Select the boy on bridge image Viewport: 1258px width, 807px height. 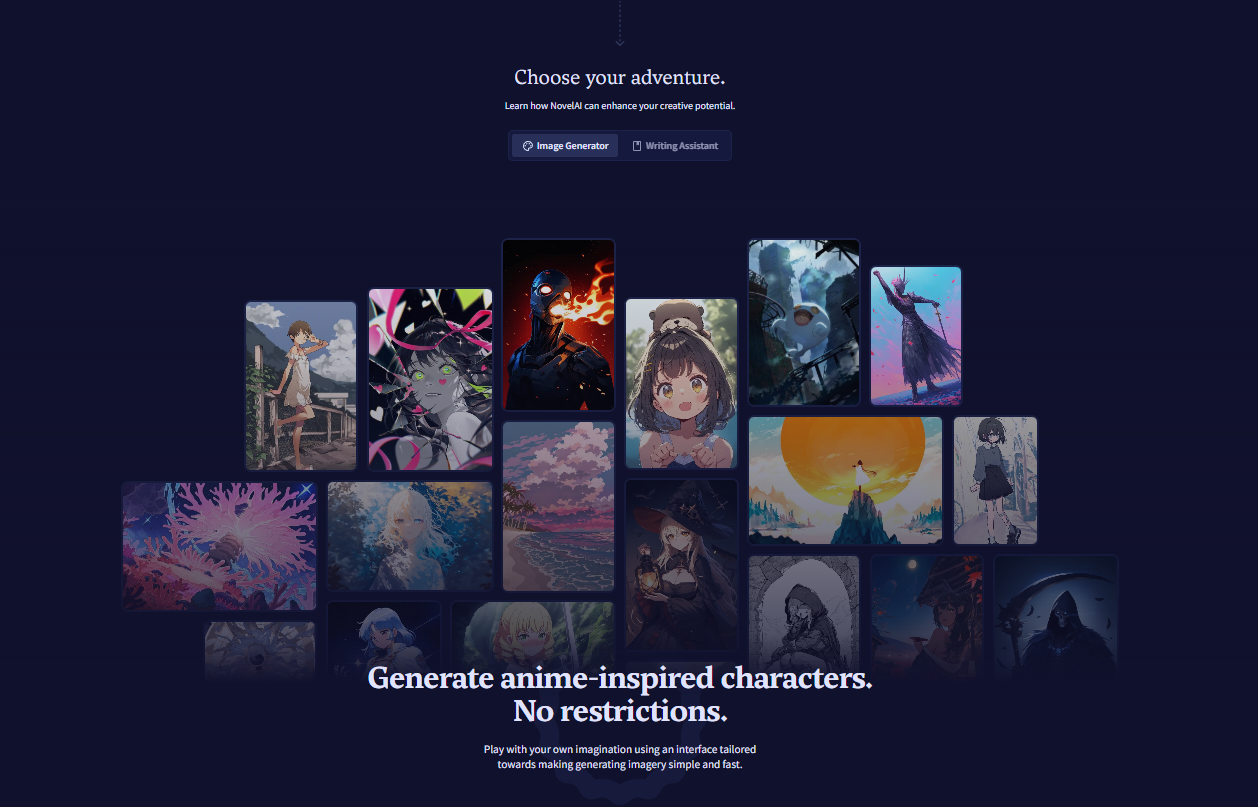[301, 385]
